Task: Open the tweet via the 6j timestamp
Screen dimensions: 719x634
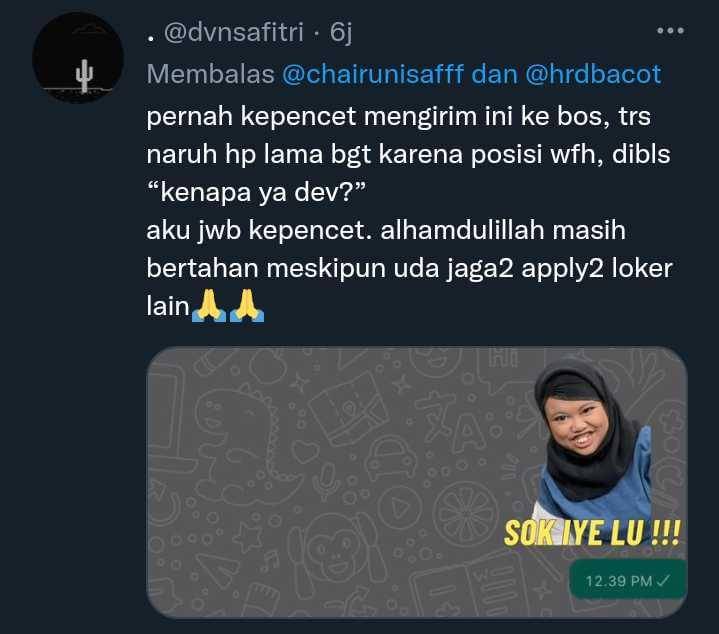Action: 341,32
